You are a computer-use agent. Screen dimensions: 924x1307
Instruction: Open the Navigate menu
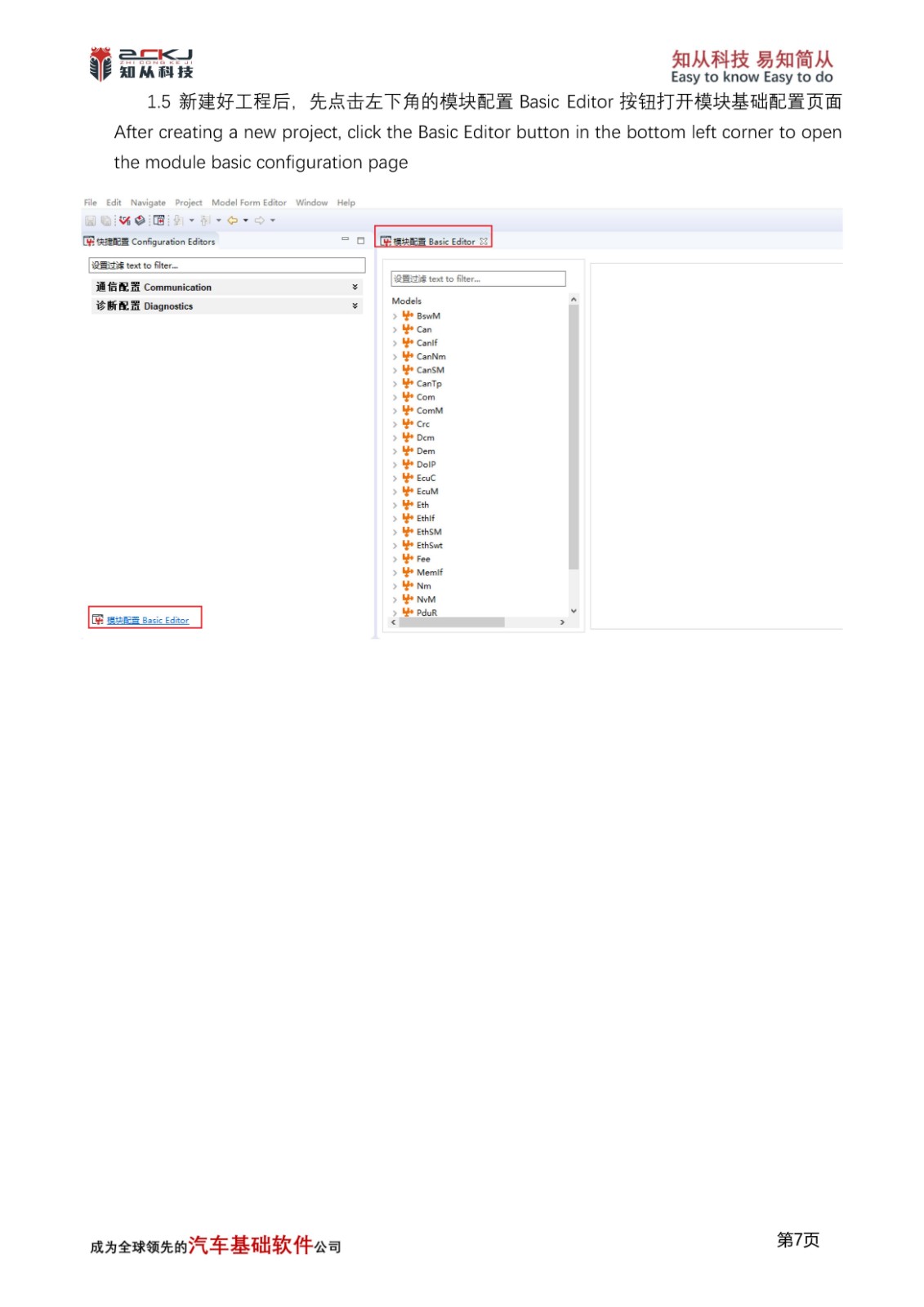tap(148, 203)
